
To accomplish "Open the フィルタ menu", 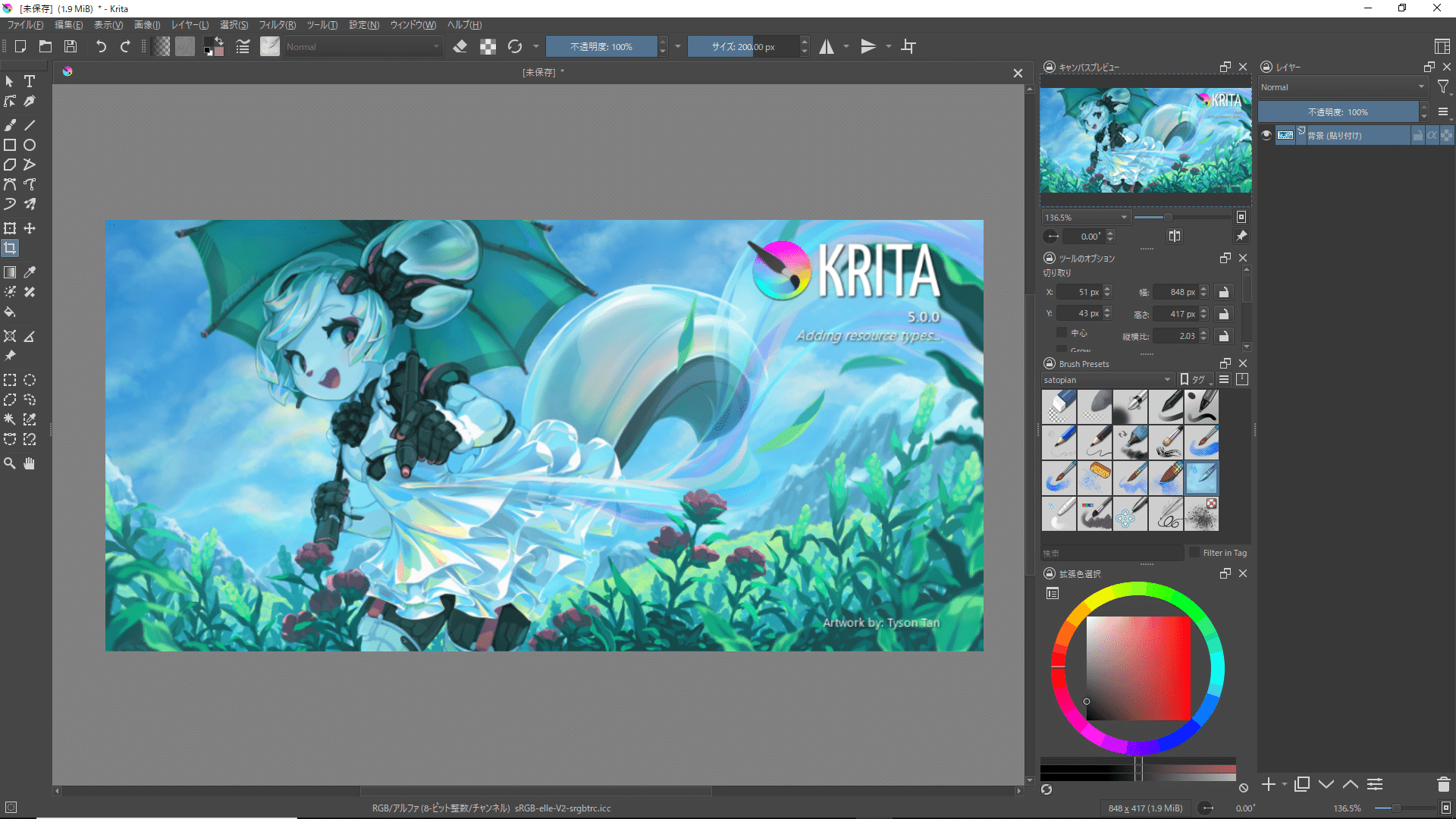I will (278, 25).
